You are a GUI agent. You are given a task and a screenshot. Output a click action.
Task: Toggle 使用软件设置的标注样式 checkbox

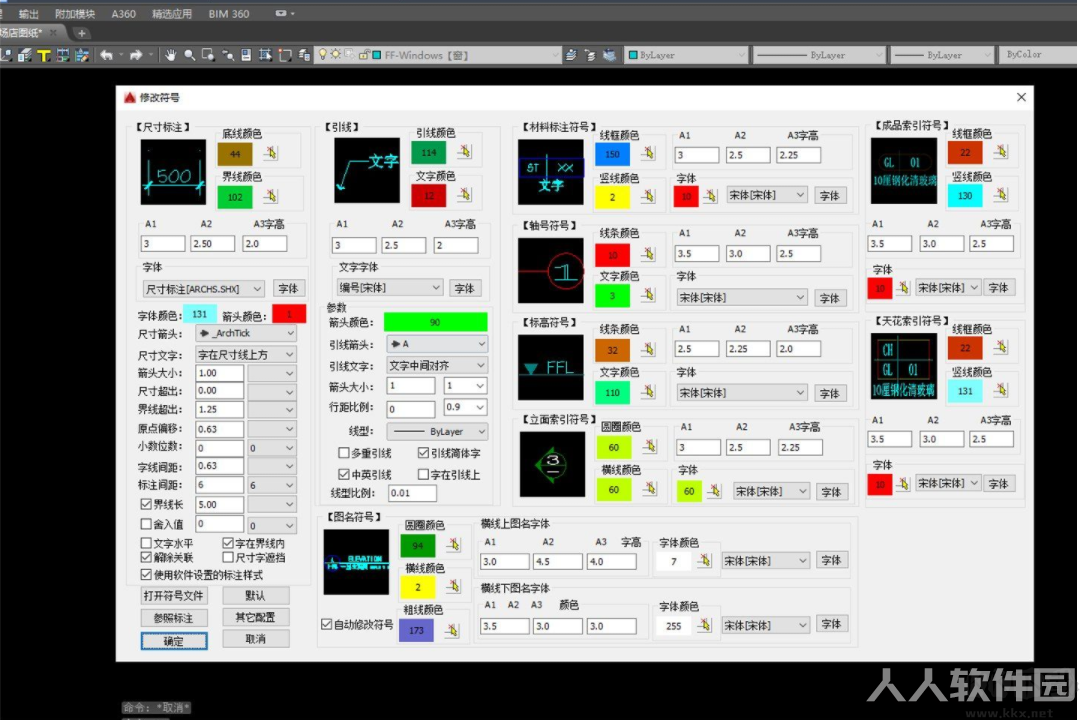[146, 575]
